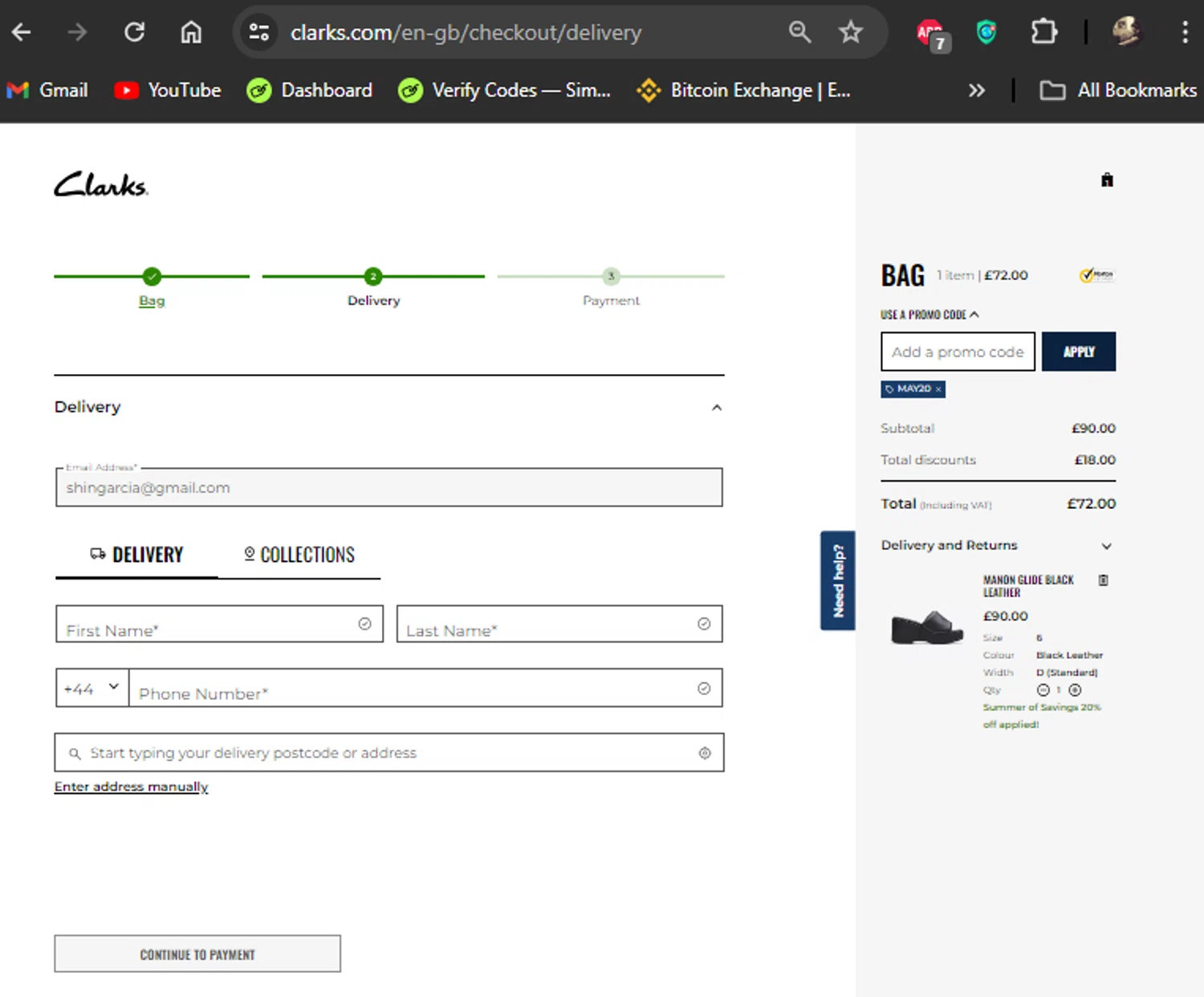Click Enter address manually link
1204x997 pixels.
pos(132,787)
